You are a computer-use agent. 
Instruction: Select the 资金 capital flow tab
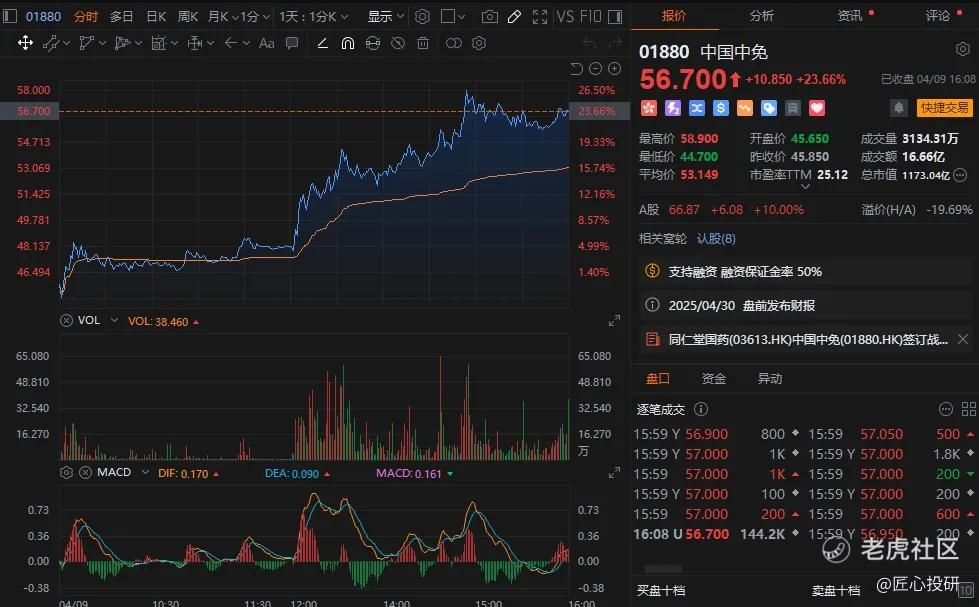[714, 378]
